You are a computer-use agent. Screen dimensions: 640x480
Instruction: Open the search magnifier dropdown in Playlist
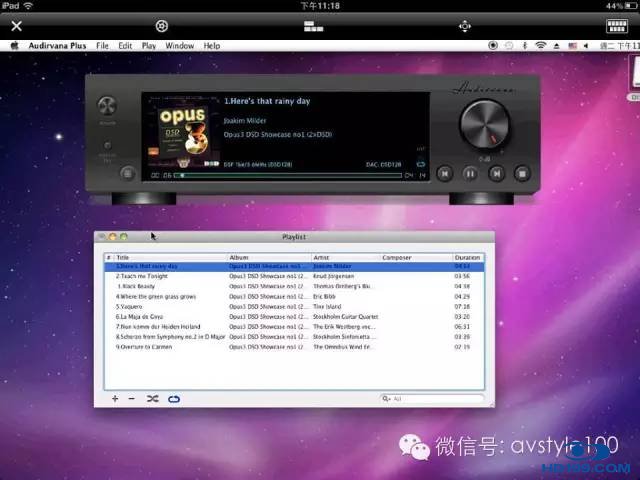(386, 398)
